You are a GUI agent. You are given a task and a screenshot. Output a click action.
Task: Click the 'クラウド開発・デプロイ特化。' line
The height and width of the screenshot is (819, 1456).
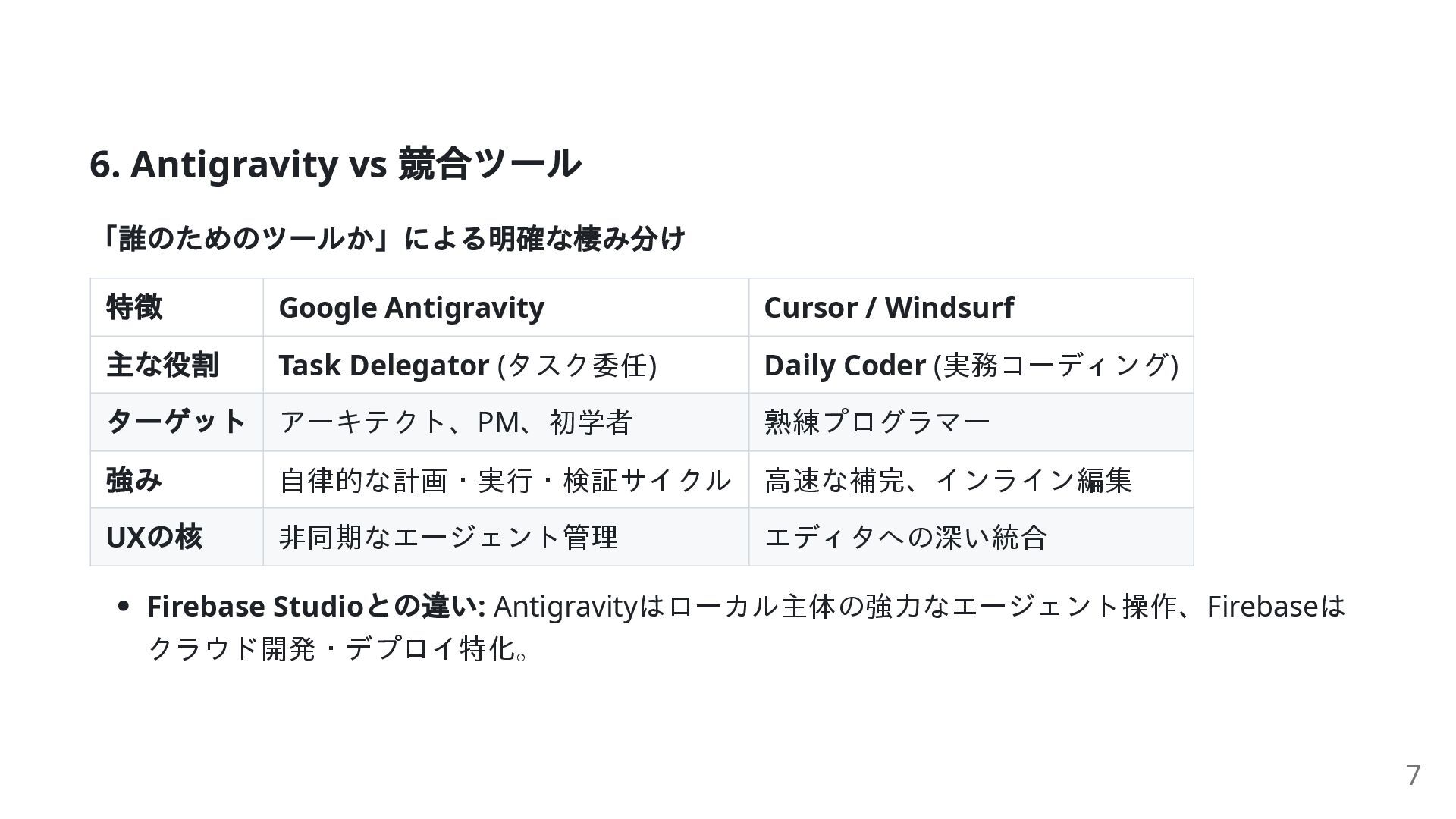[338, 648]
